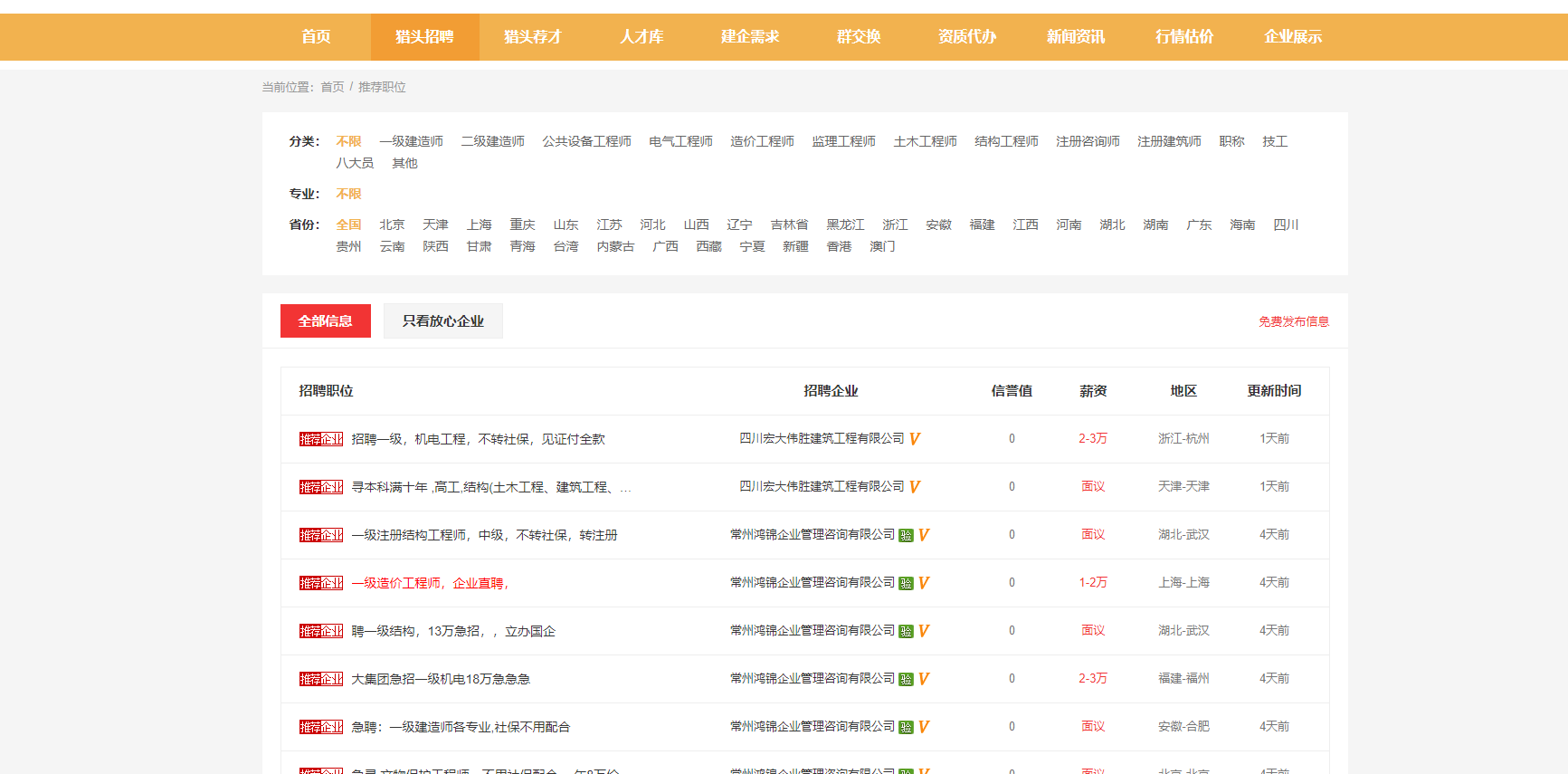
Task: Switch to the 全部信息 tab
Action: point(326,321)
